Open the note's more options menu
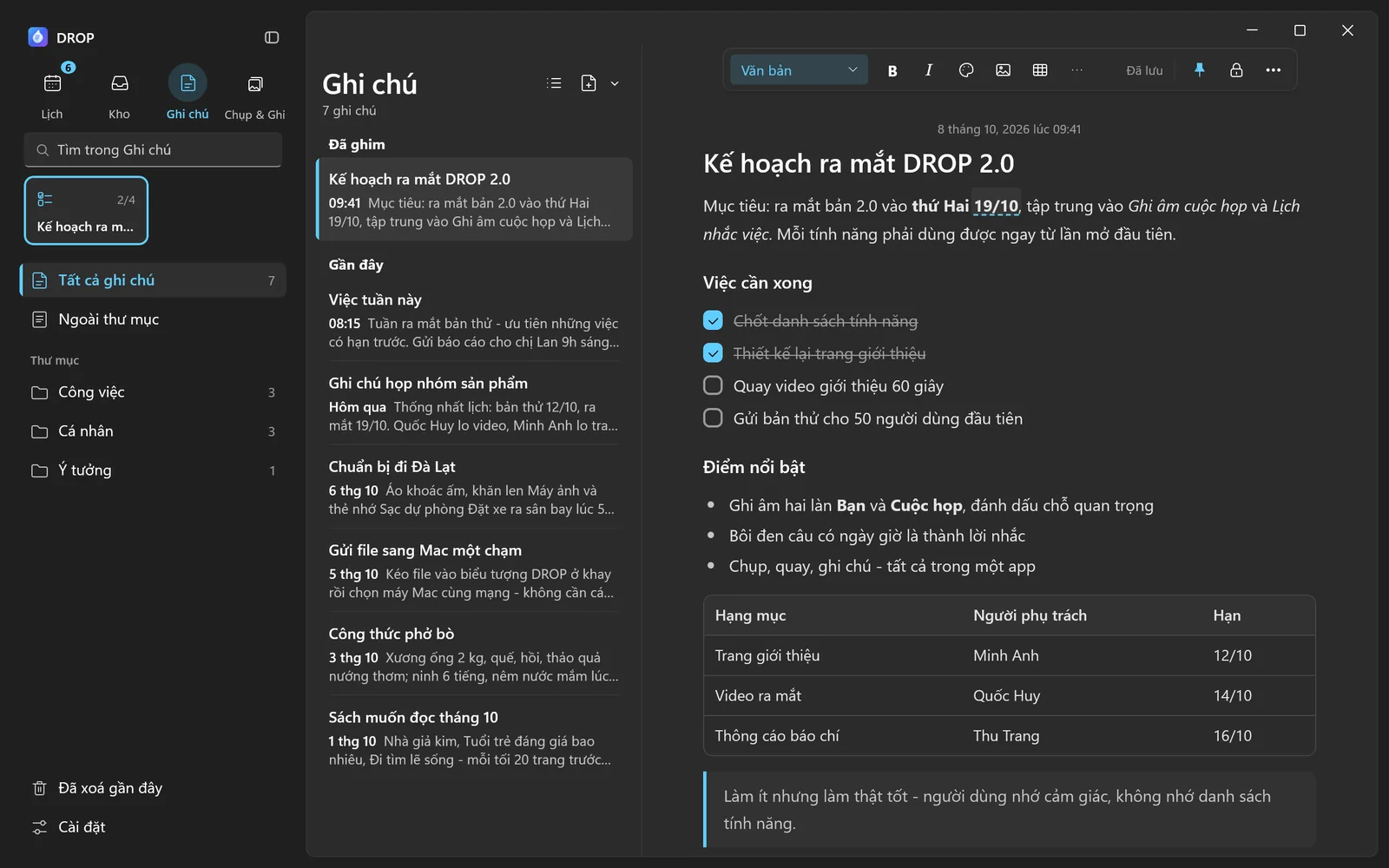The height and width of the screenshot is (868, 1389). click(1274, 70)
